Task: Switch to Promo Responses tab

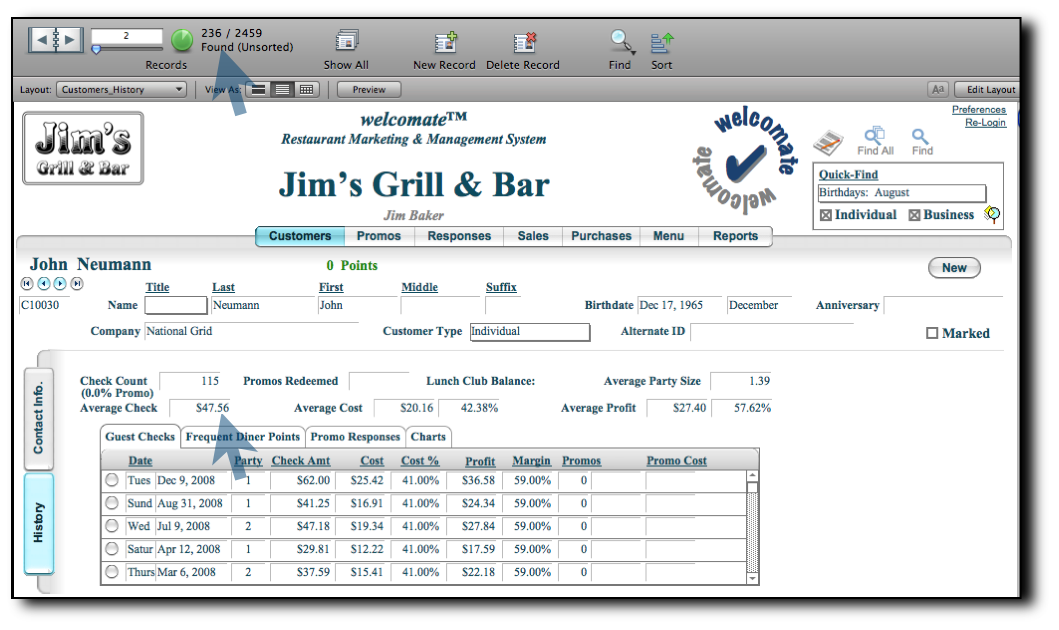Action: [355, 437]
